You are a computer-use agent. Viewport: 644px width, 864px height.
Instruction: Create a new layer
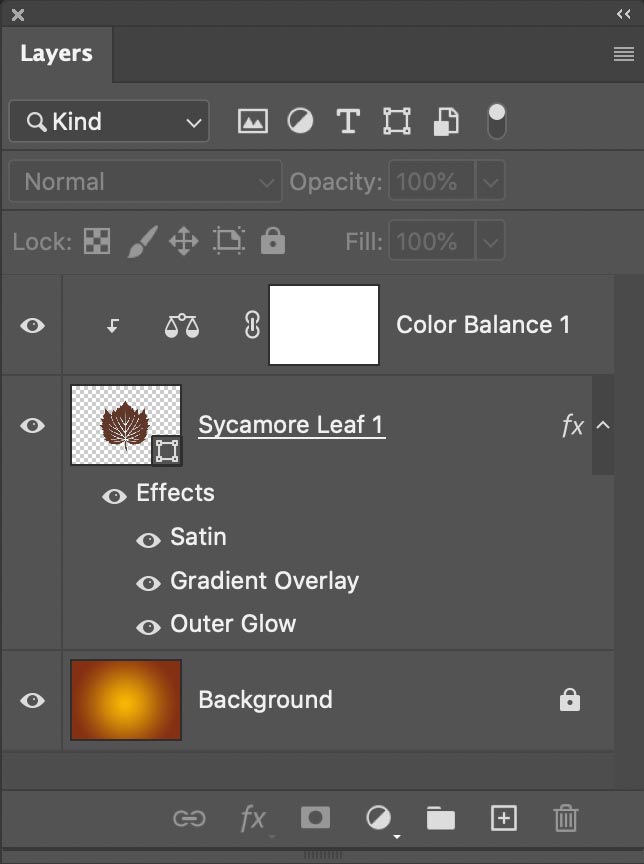click(503, 818)
